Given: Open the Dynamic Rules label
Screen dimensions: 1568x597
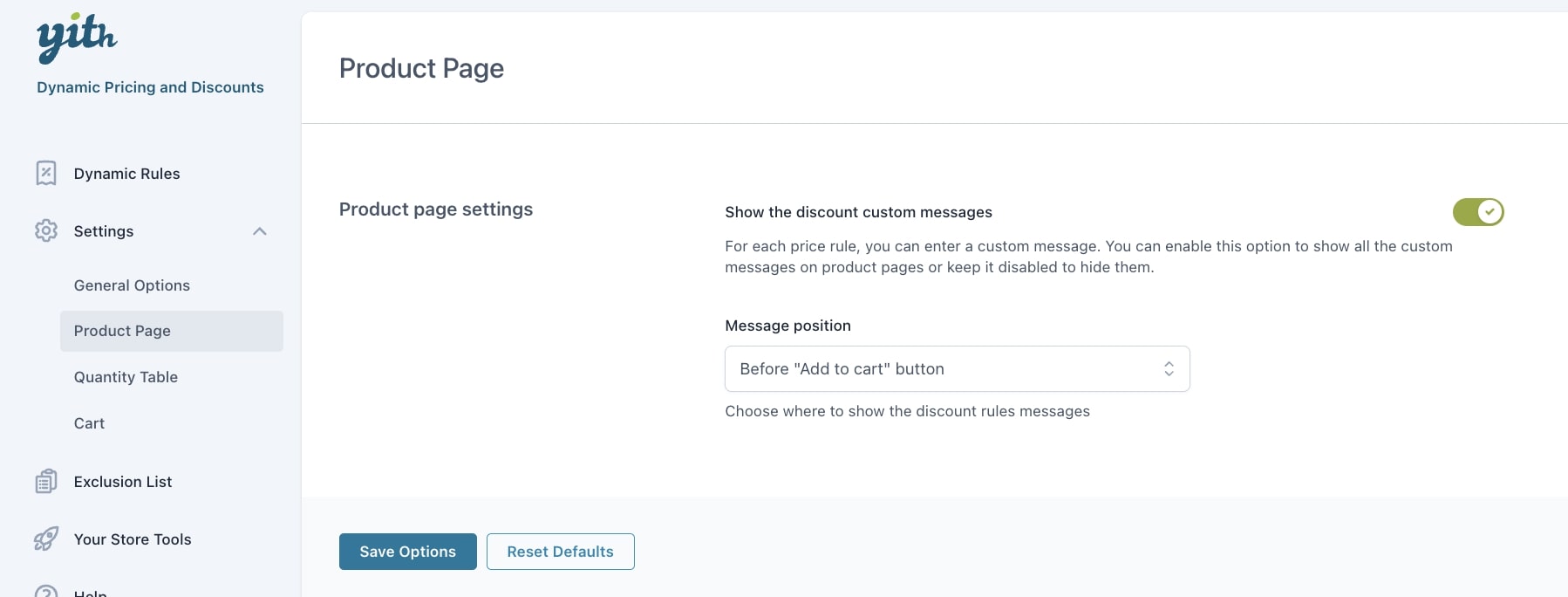Looking at the screenshot, I should [x=126, y=174].
